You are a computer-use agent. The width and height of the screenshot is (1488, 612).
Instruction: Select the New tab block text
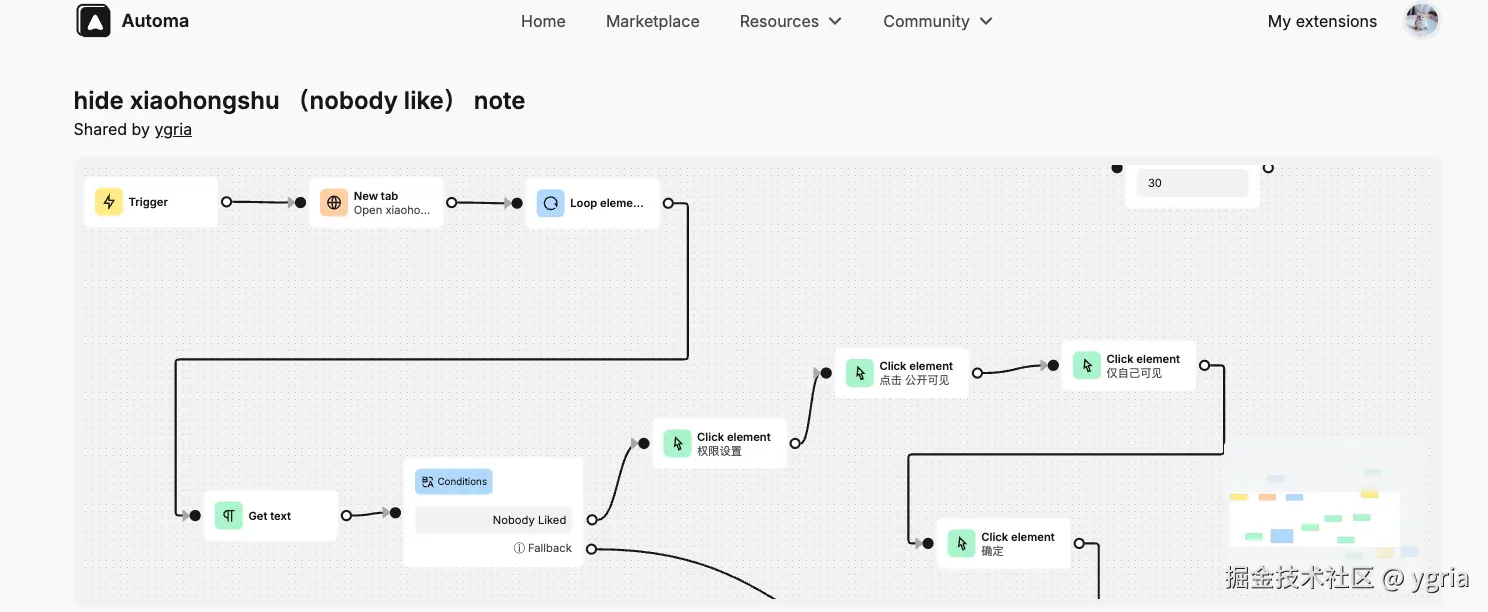coord(392,203)
